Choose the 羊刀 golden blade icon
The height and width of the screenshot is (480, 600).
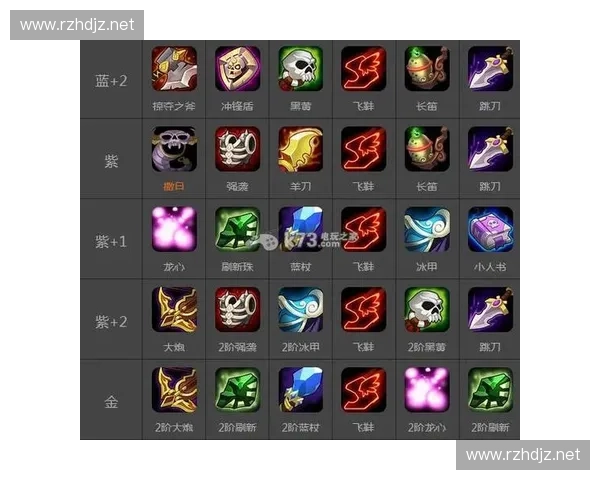tap(300, 149)
